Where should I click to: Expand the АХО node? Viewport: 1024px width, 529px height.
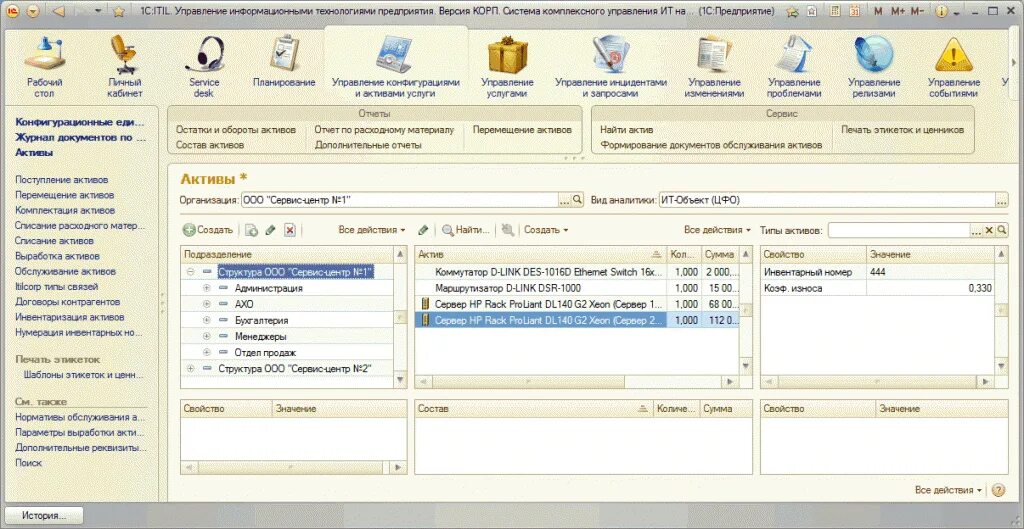(207, 304)
